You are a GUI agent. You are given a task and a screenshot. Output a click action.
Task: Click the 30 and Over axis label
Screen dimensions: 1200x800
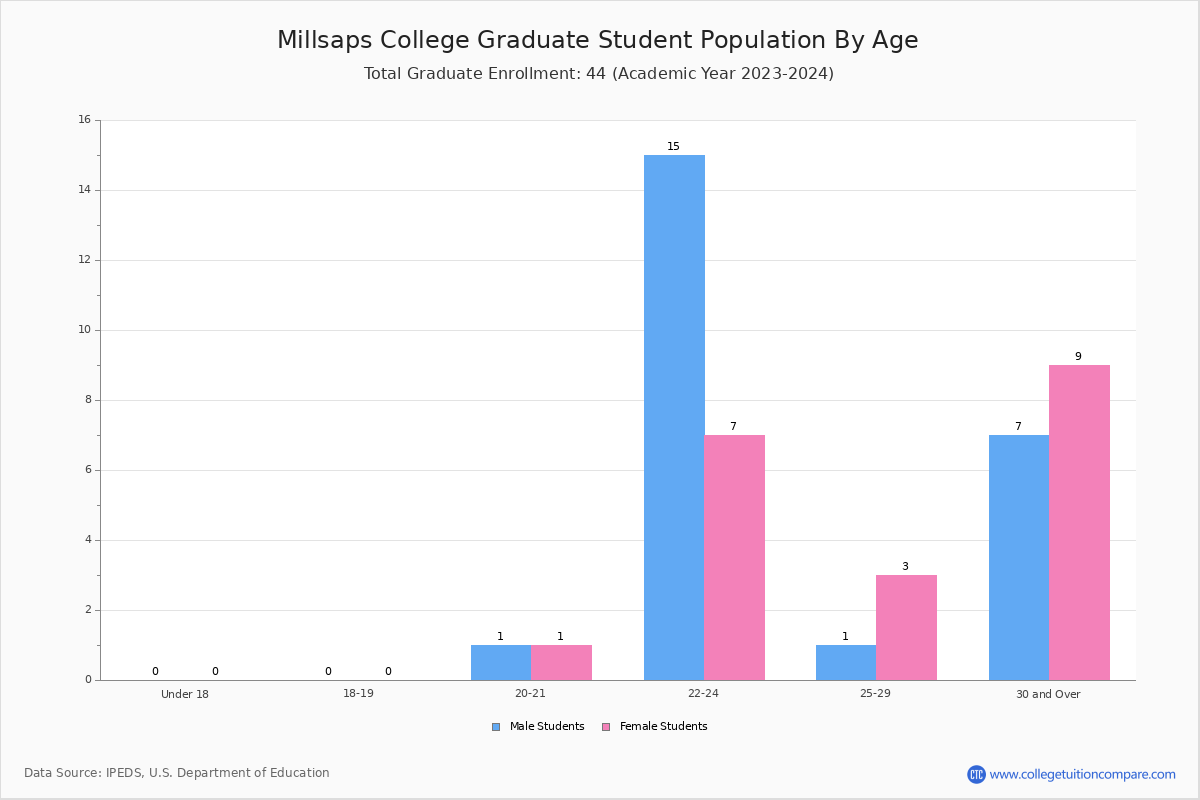click(1048, 694)
